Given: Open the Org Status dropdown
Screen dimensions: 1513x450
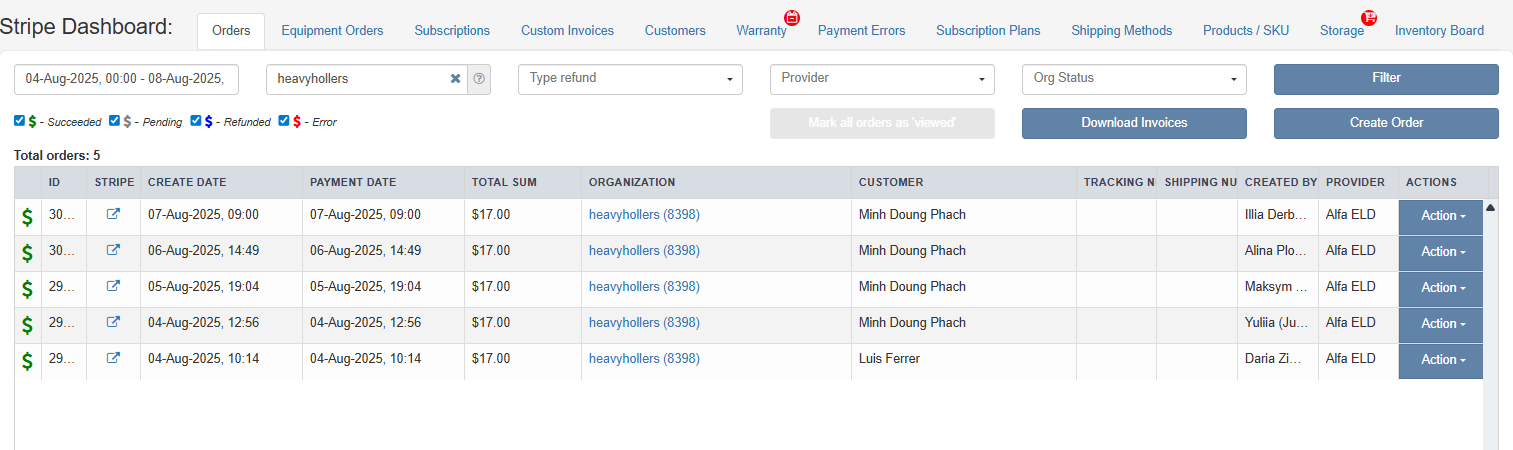Looking at the screenshot, I should [x=1134, y=79].
